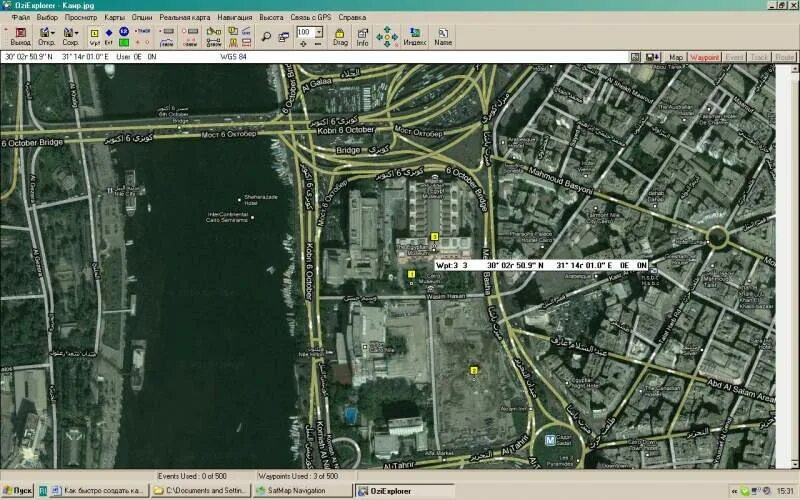This screenshot has height=500, width=800.
Task: Click the 'Events Used : 0 of 500' status text
Action: click(192, 476)
